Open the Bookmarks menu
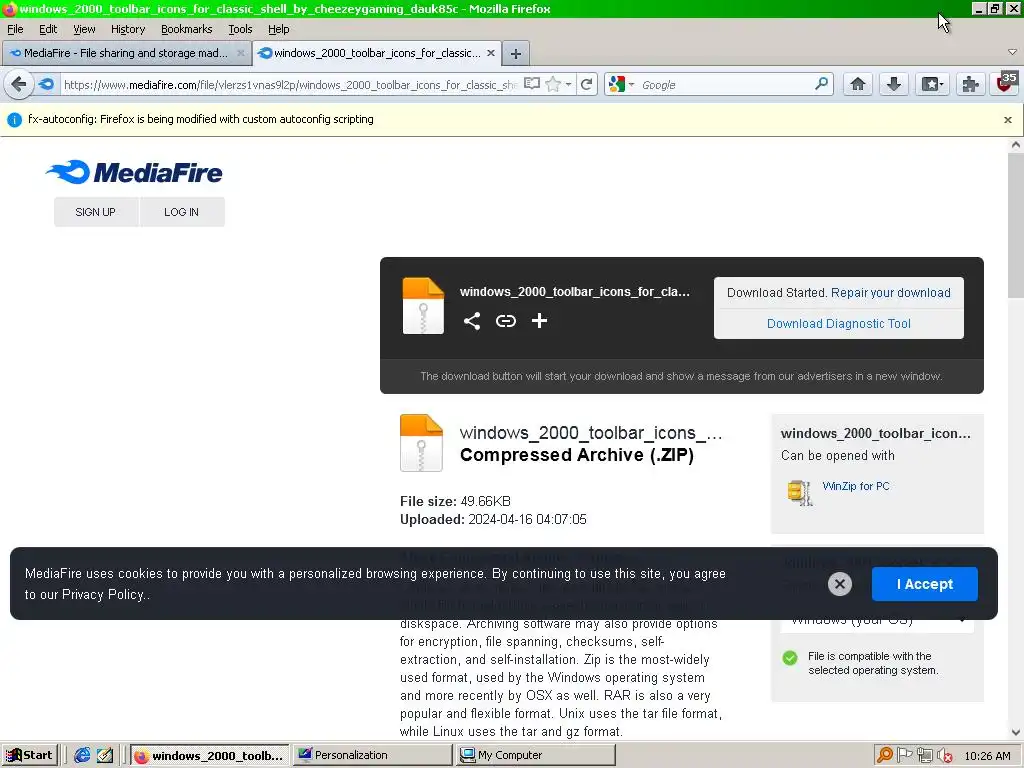 click(x=187, y=29)
